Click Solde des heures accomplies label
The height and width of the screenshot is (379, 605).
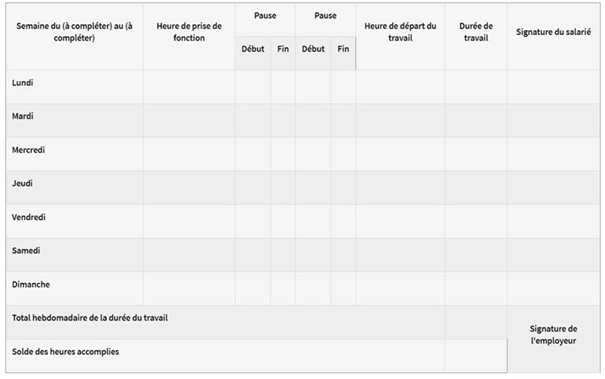(x=65, y=352)
